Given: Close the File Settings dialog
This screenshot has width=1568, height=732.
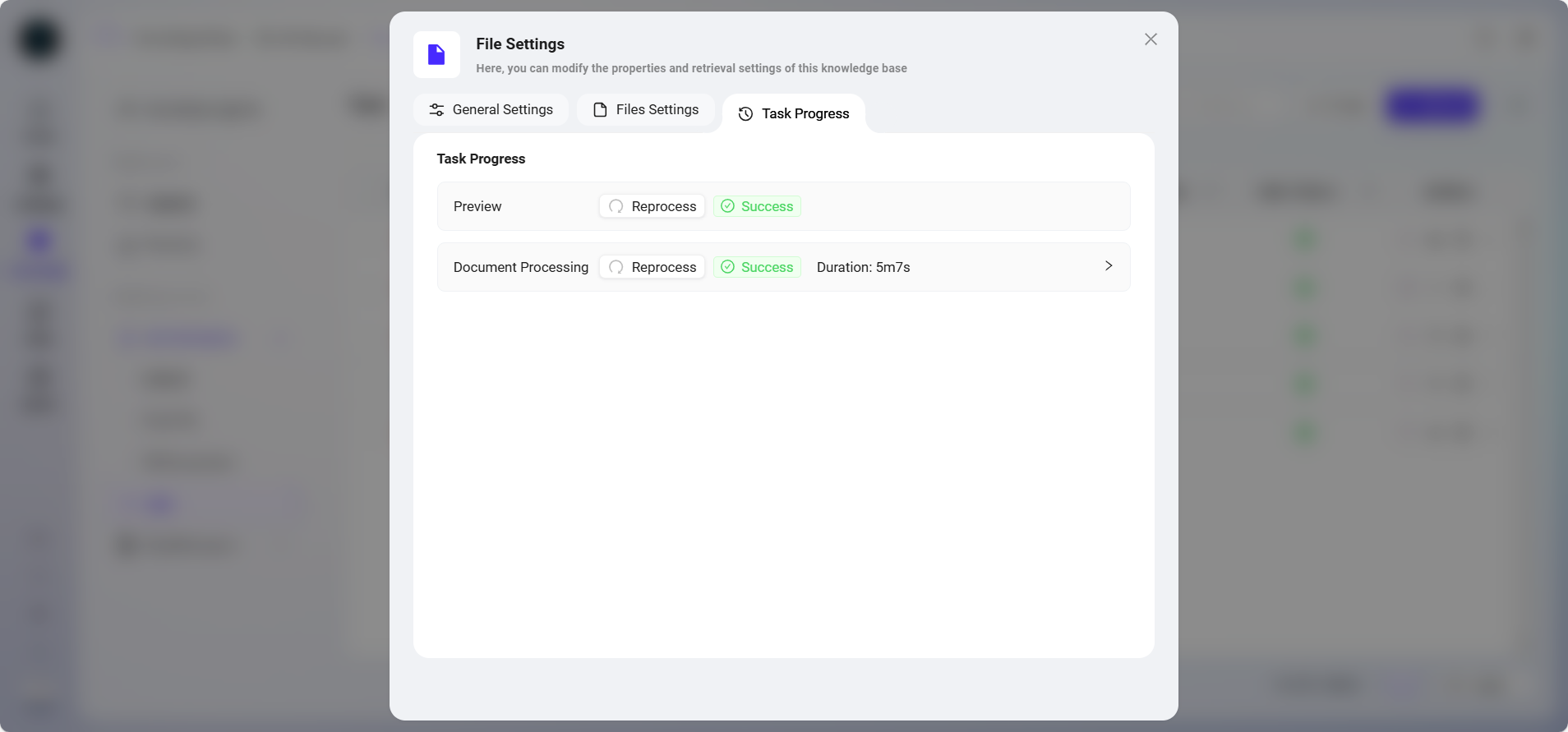Looking at the screenshot, I should [1151, 39].
